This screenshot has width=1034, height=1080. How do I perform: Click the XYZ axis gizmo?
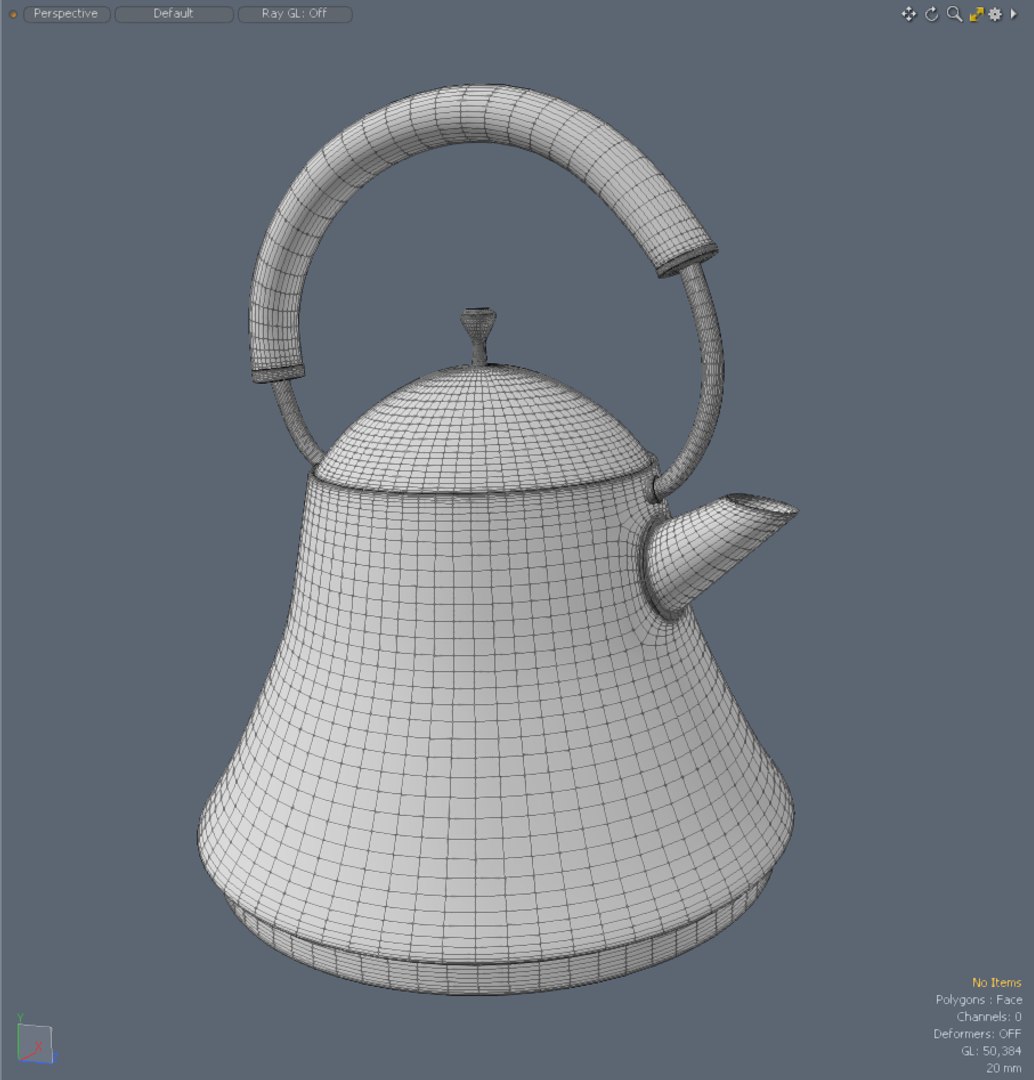point(35,1041)
